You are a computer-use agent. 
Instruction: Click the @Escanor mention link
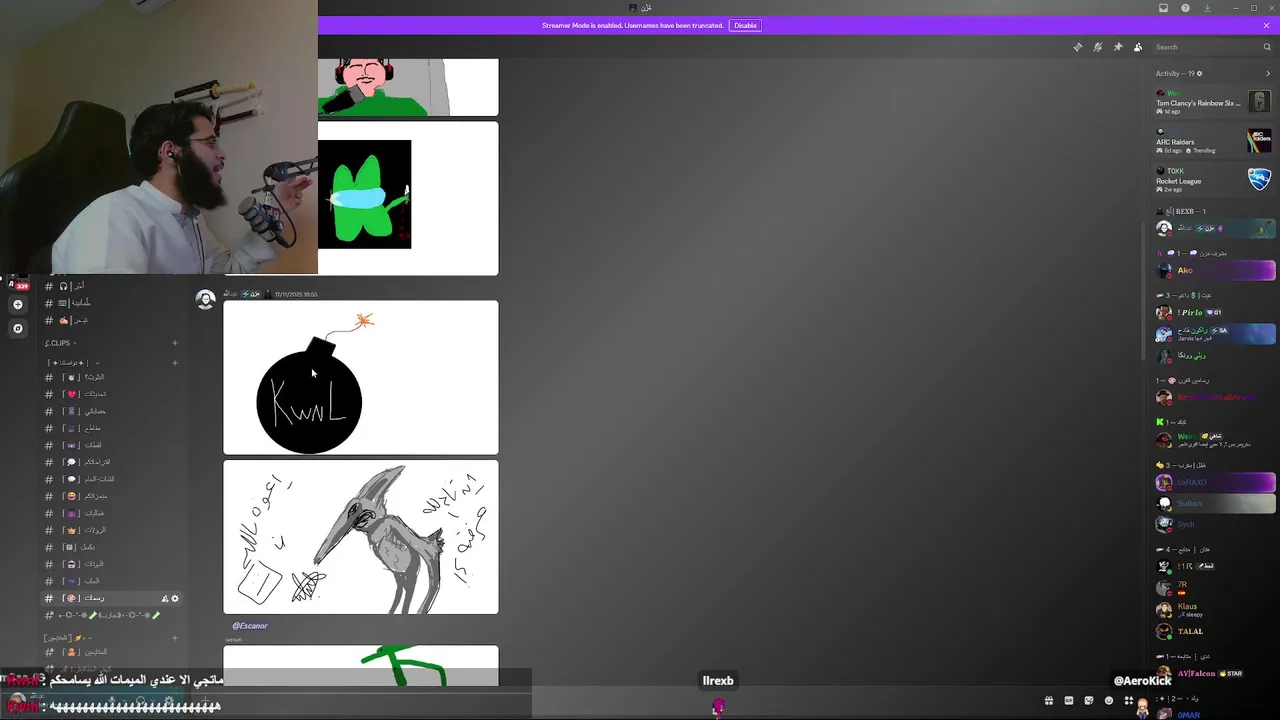coord(250,626)
